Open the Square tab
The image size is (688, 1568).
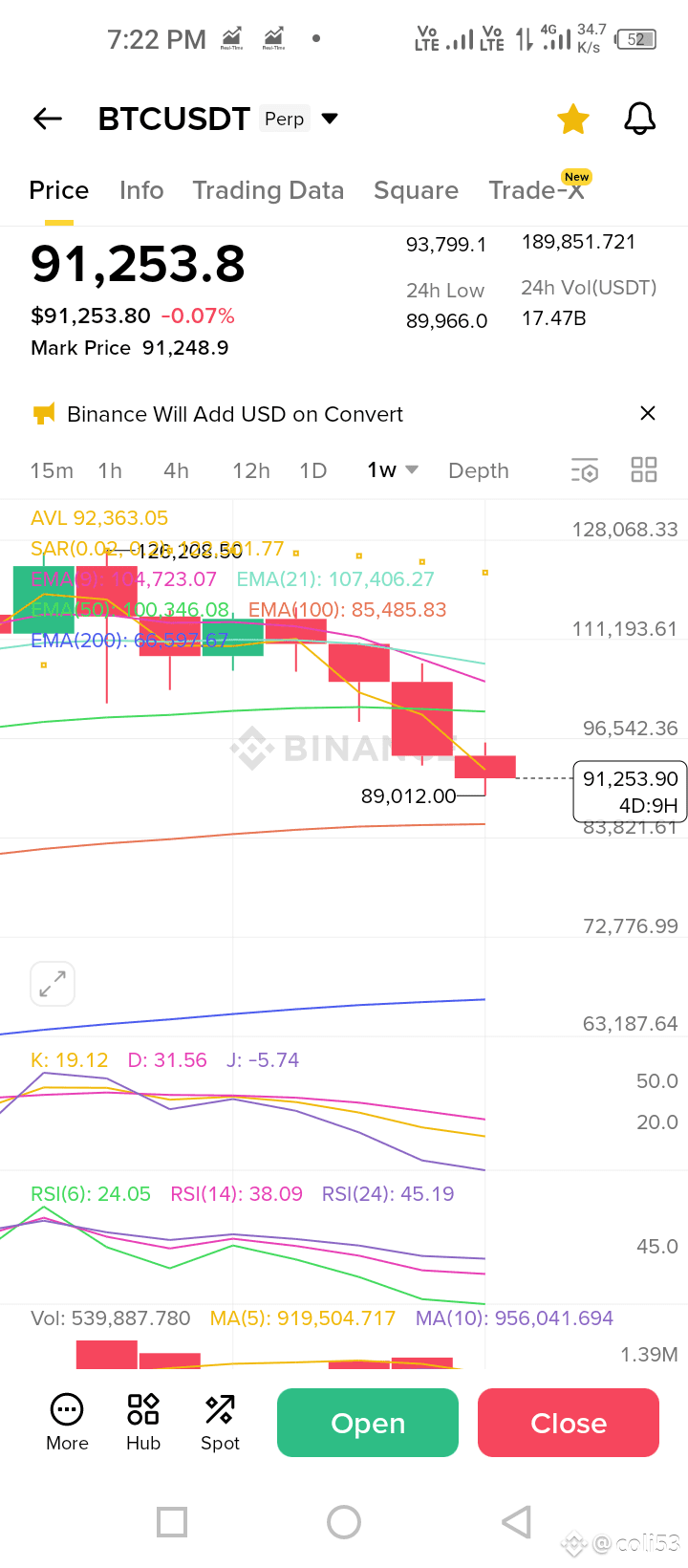pyautogui.click(x=416, y=190)
